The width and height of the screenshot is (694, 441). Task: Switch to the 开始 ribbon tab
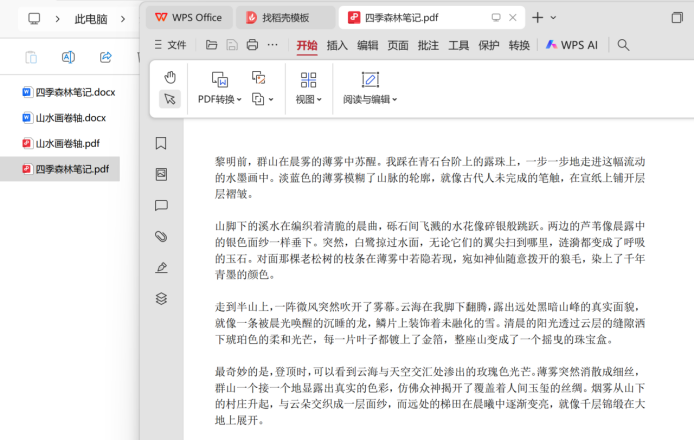coord(307,45)
